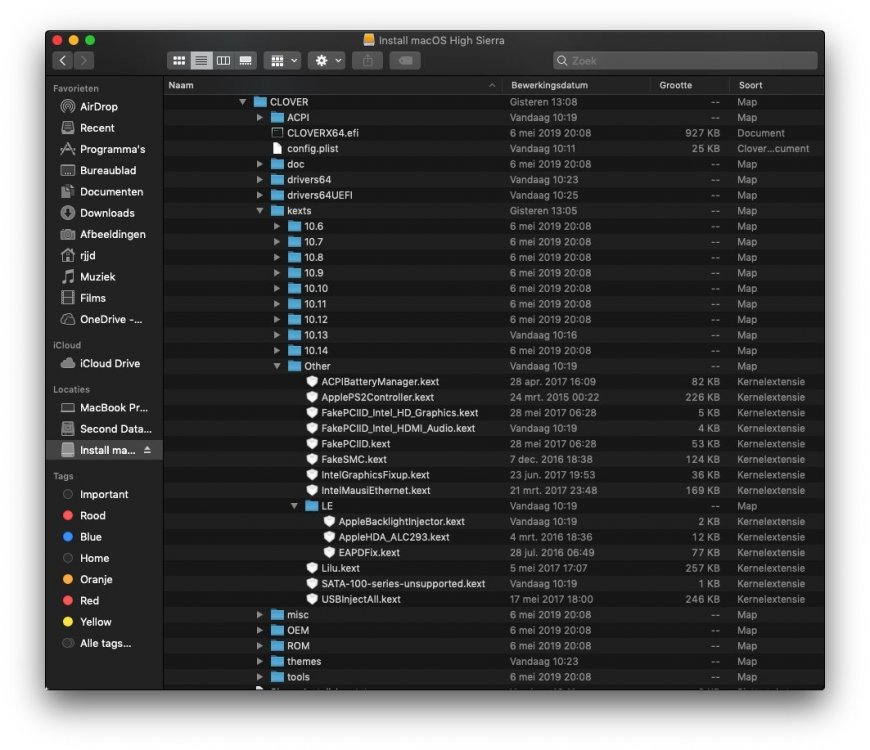Image resolution: width=870 pixels, height=750 pixels.
Task: Switch to gallery view in toolbar
Action: 245,61
